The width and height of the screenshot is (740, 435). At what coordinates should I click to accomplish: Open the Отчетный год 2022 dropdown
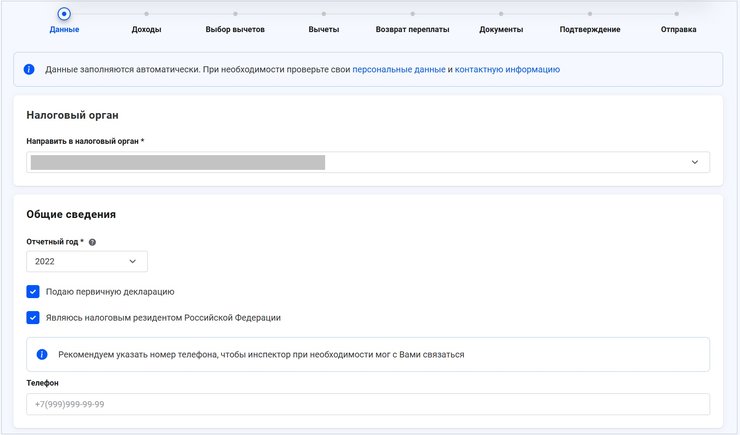coord(87,261)
